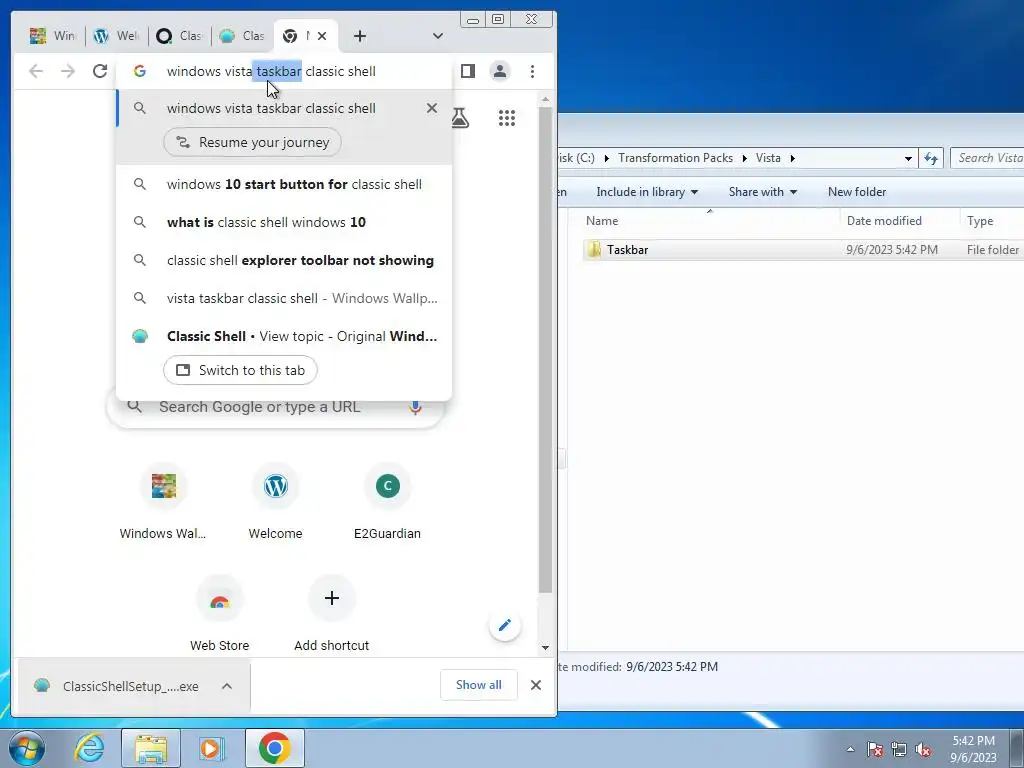Click the customize Chrome pencil button
This screenshot has width=1024, height=768.
[x=504, y=626]
